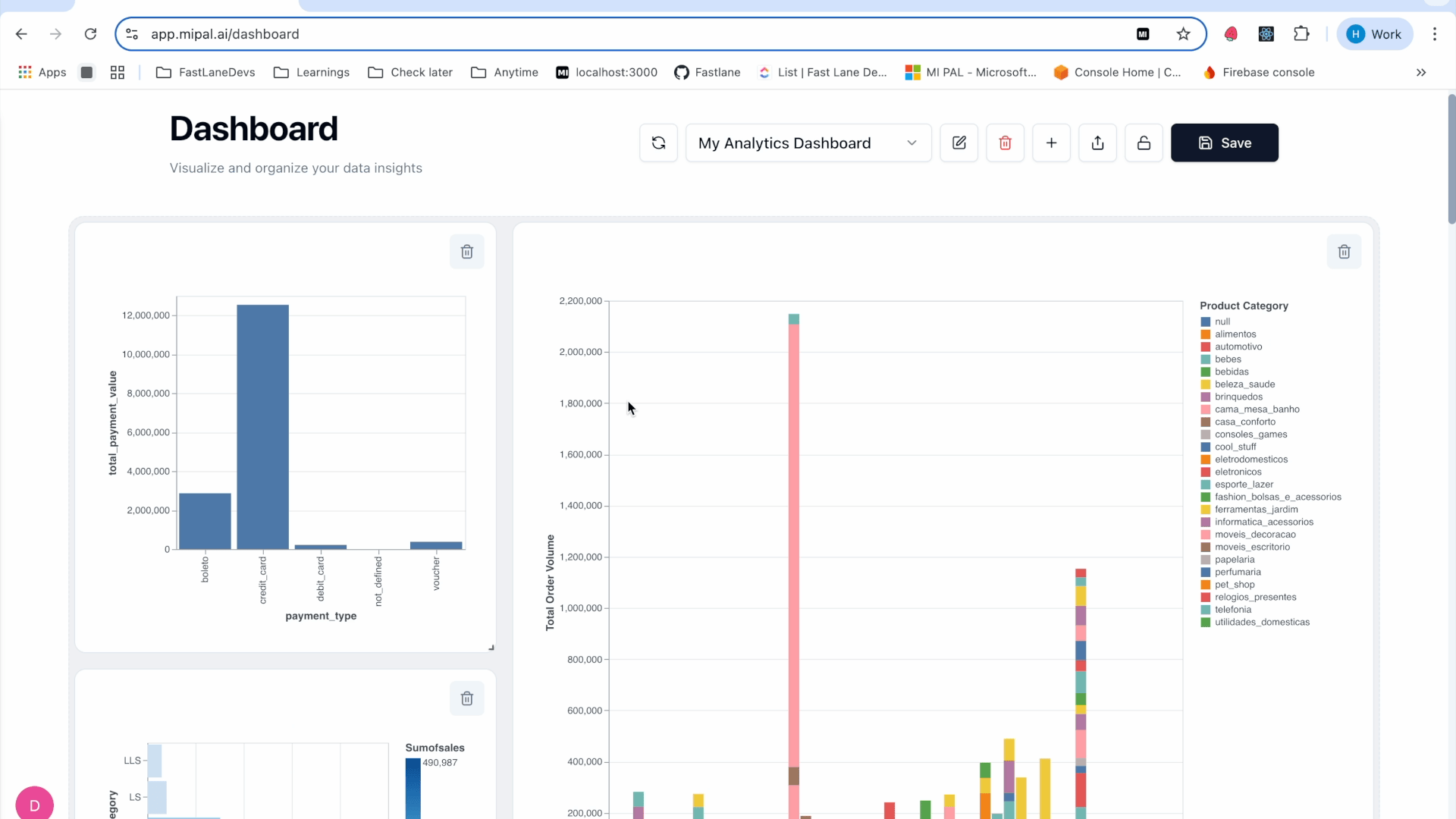The width and height of the screenshot is (1456, 819).
Task: Hide the 'bebidas' category from the legend
Action: click(x=1231, y=372)
